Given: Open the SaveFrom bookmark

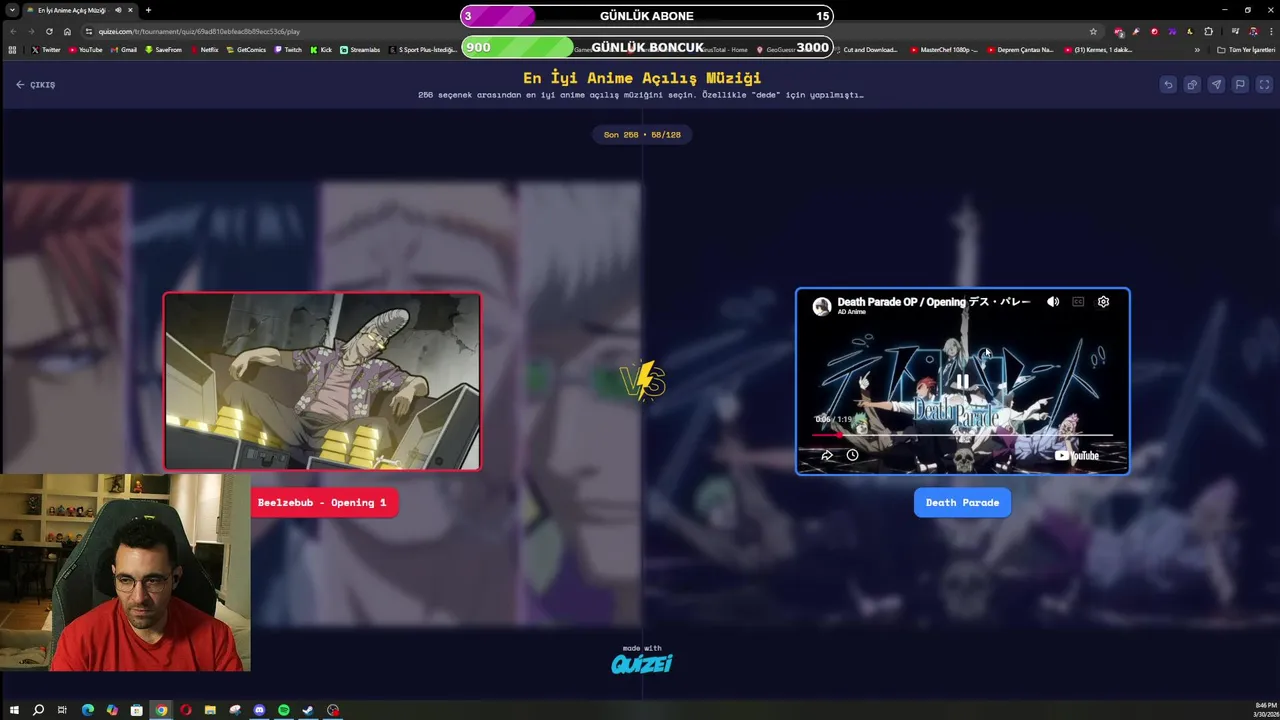Looking at the screenshot, I should (x=164, y=49).
